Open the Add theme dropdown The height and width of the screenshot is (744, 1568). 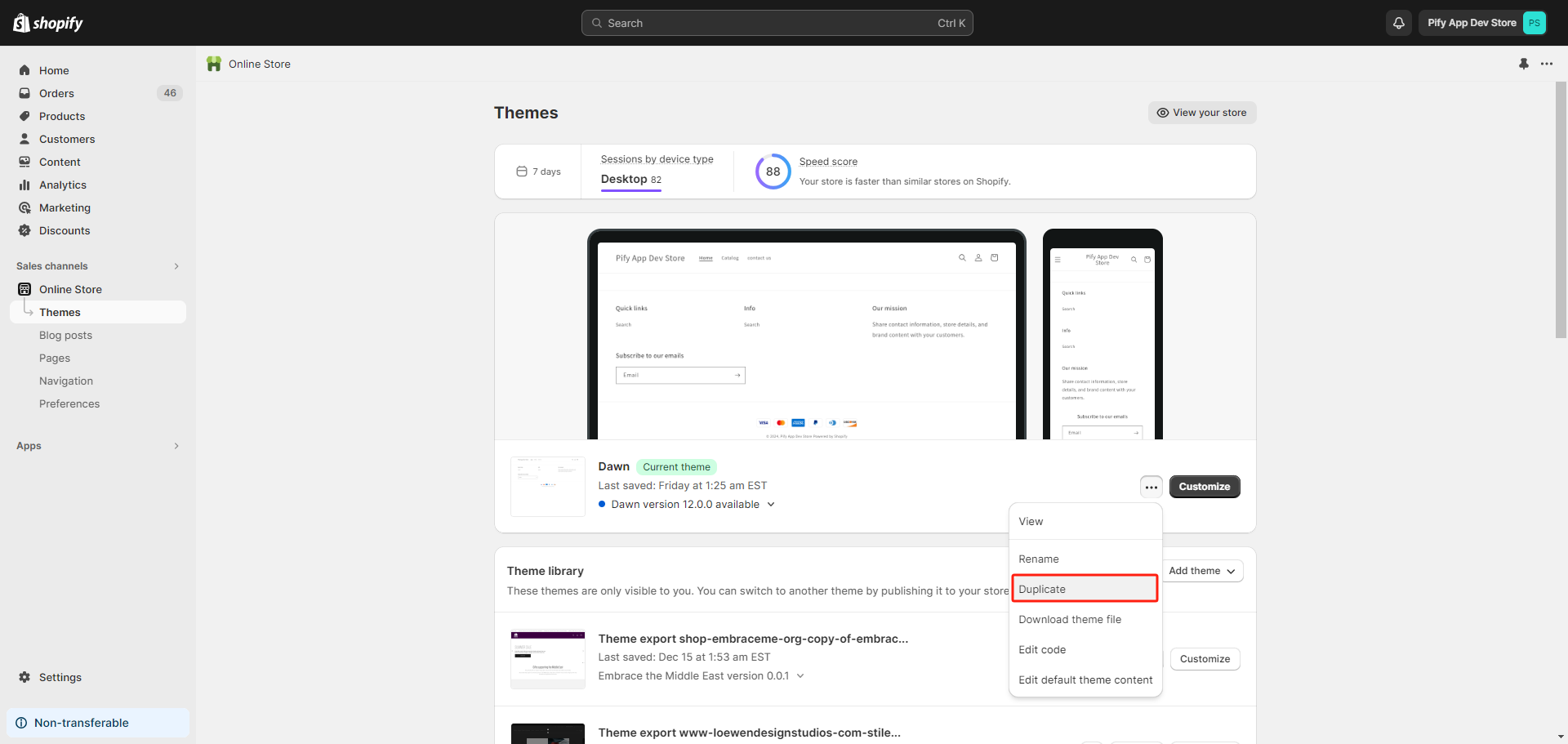(x=1202, y=571)
